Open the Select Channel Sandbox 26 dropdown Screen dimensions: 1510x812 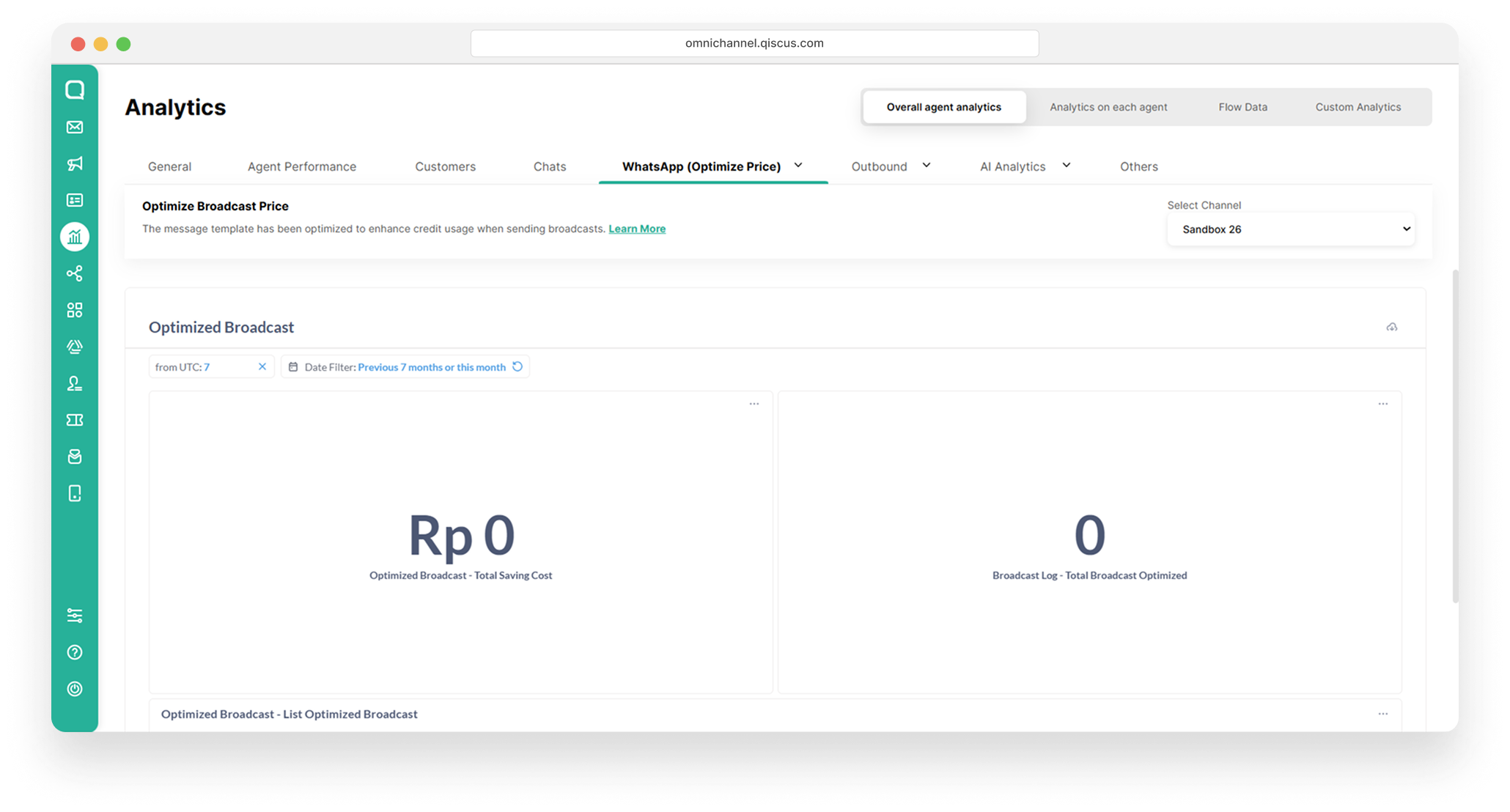point(1291,229)
